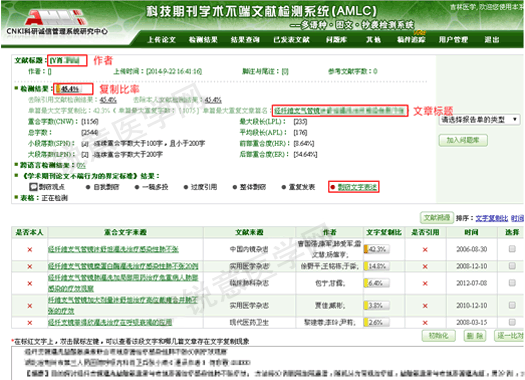Click the 一稿多投 indicator
This screenshot has width=525, height=380.
pos(151,187)
